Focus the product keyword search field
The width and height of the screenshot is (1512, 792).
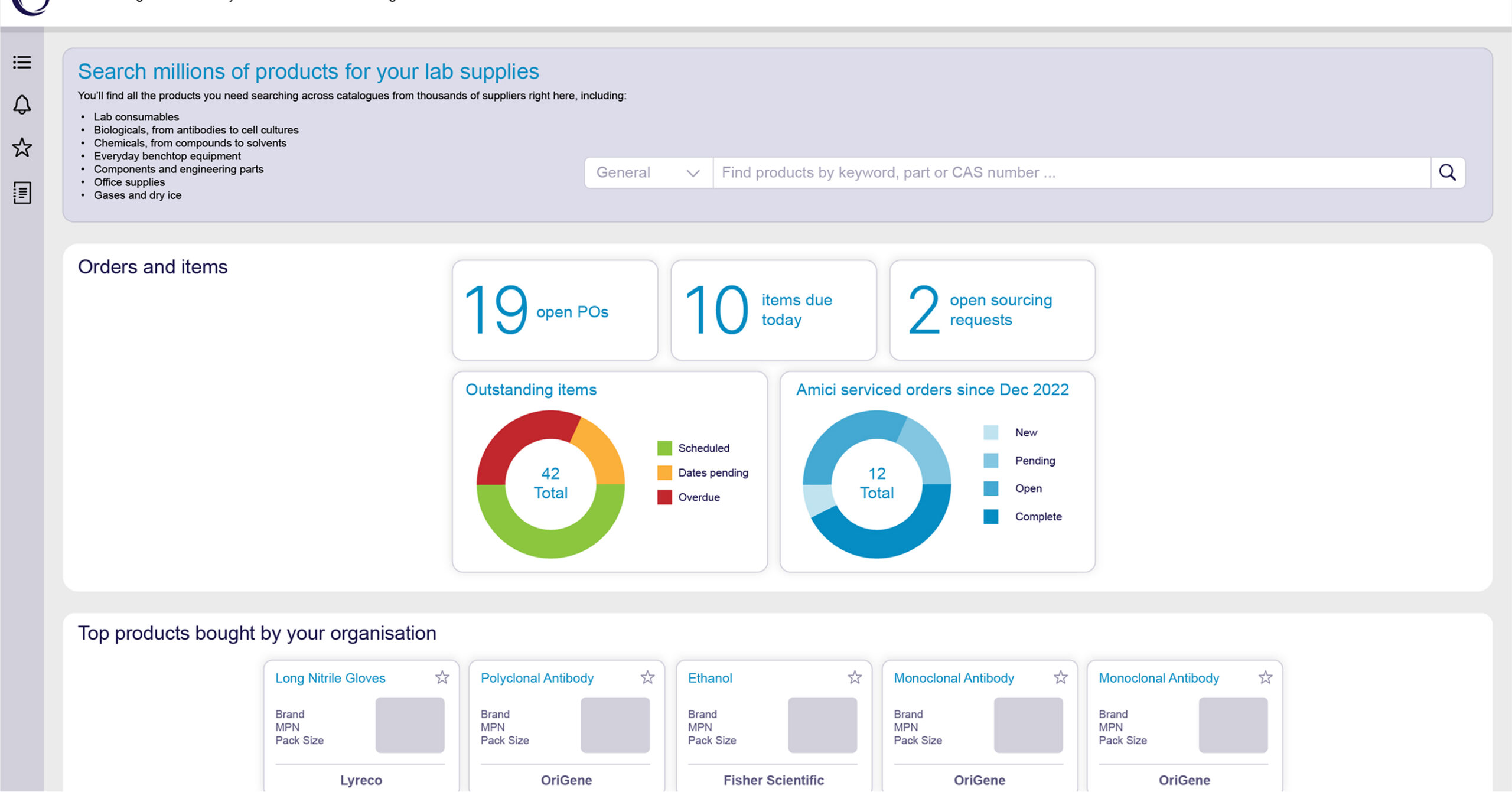(x=1071, y=172)
